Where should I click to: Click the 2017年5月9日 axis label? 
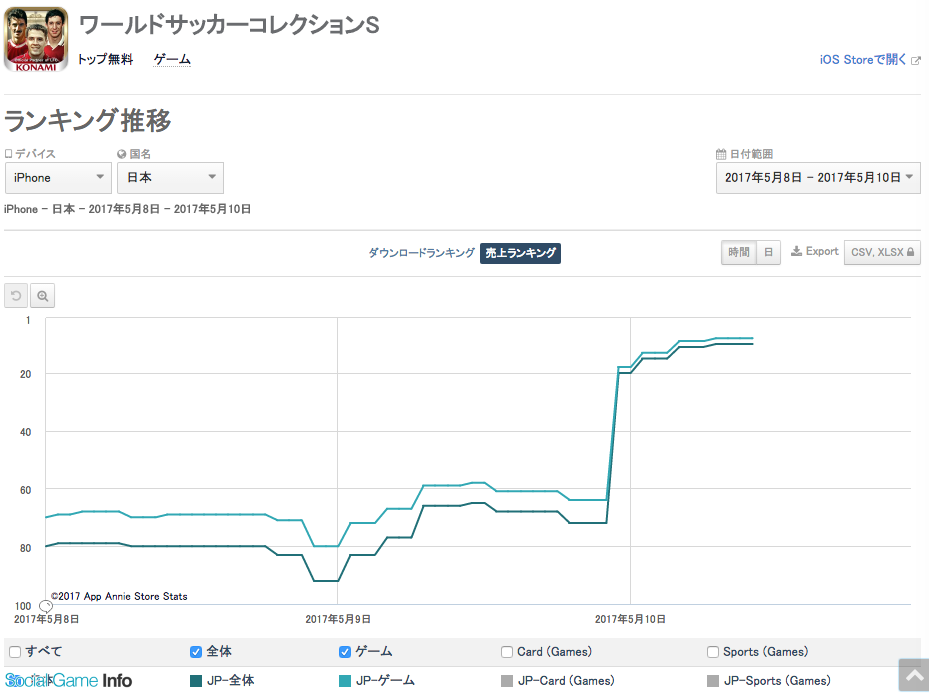pyautogui.click(x=338, y=619)
